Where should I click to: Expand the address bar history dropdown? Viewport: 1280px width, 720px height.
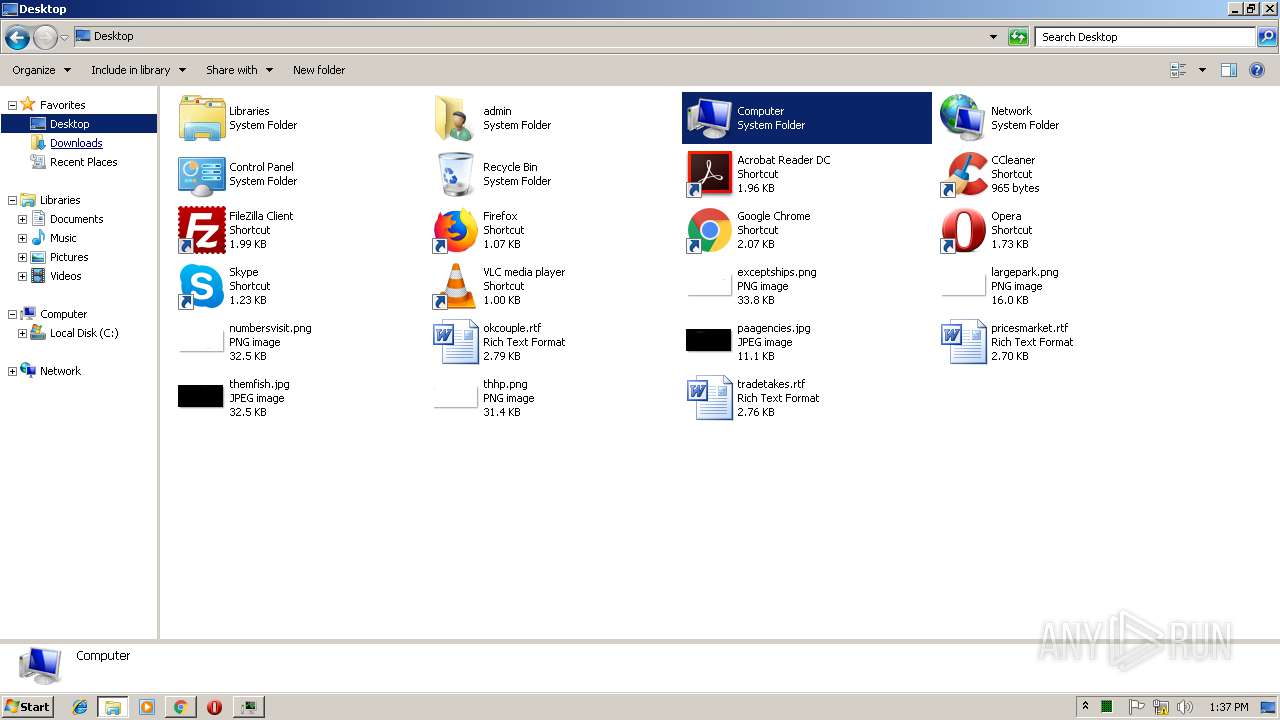pyautogui.click(x=993, y=37)
